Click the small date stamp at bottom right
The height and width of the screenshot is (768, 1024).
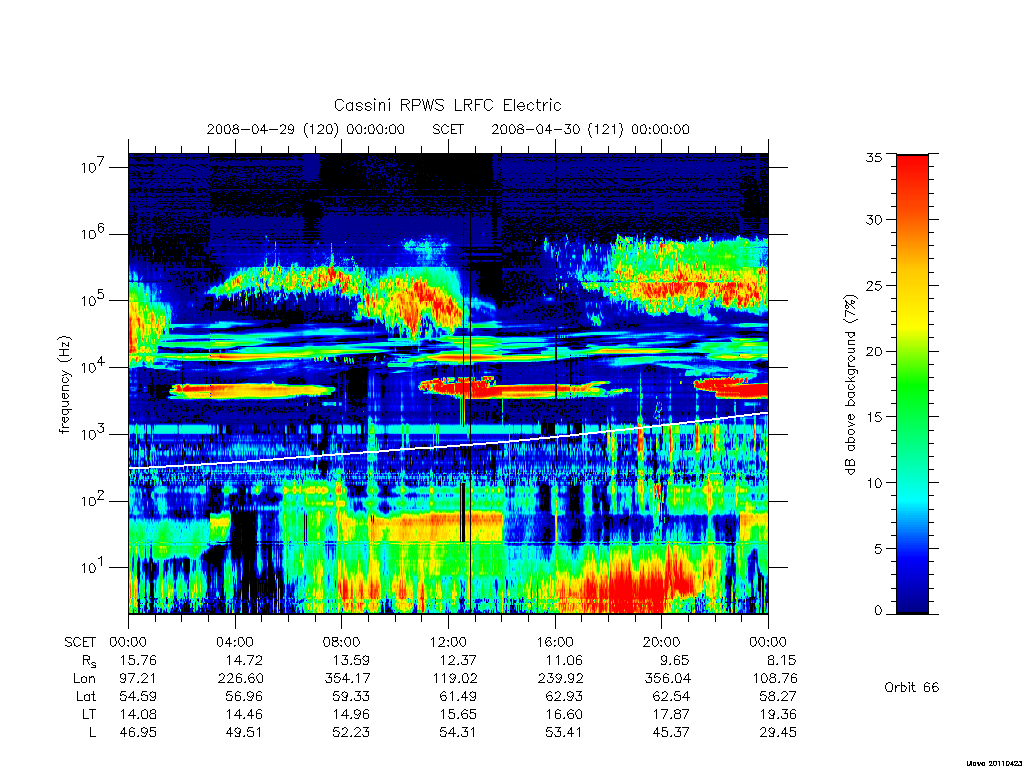point(994,762)
